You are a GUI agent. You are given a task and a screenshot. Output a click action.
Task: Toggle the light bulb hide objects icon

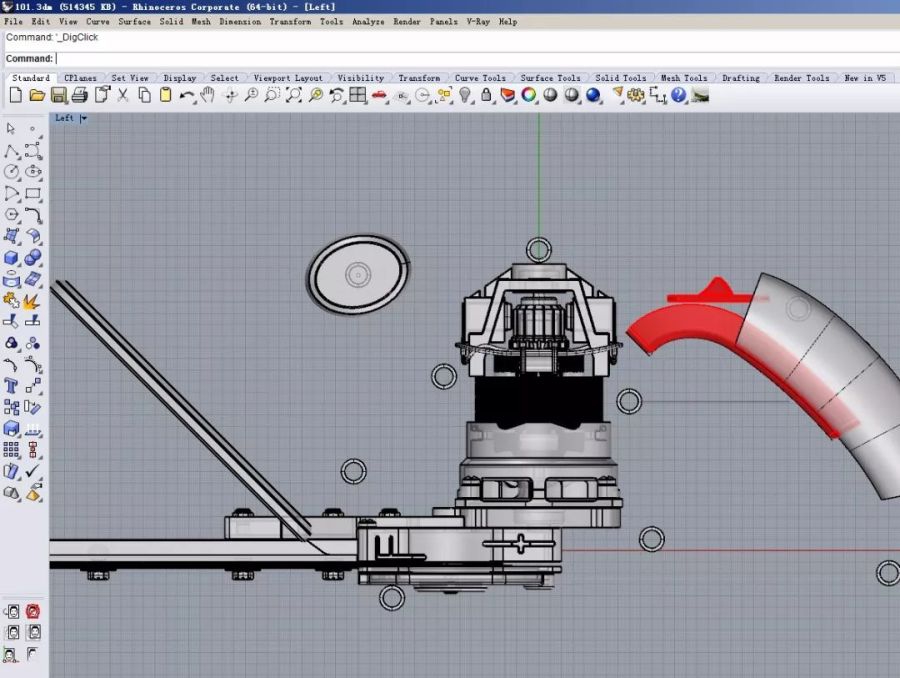[465, 95]
